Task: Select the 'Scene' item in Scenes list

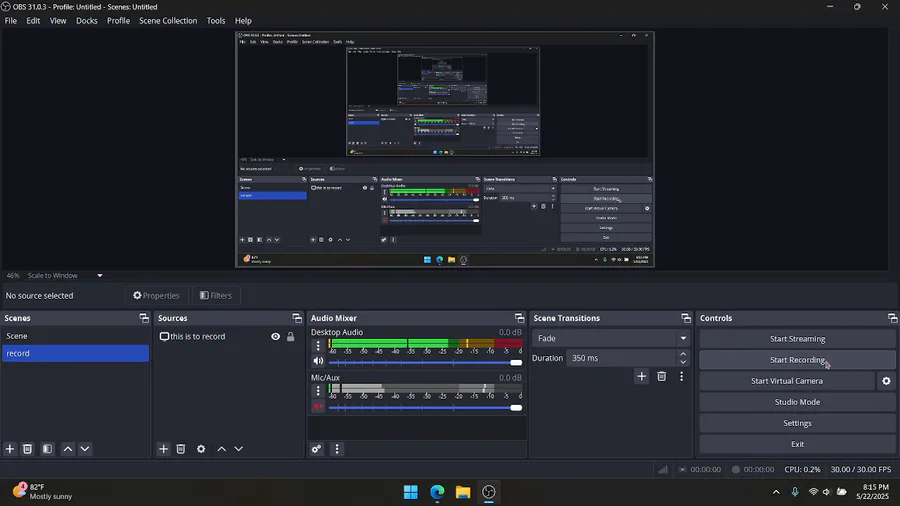Action: pyautogui.click(x=75, y=336)
